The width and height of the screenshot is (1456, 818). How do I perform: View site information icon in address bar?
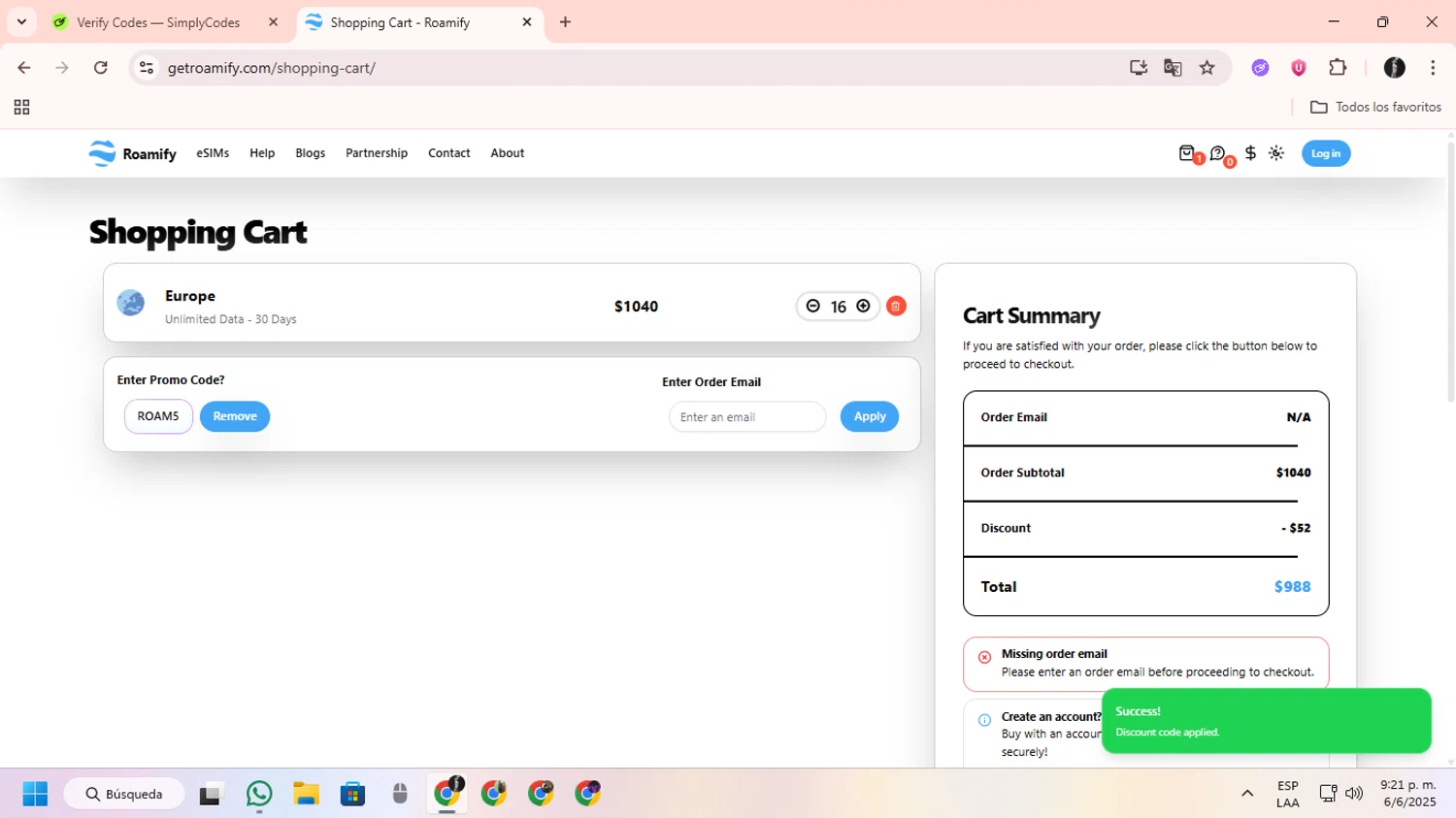(x=147, y=68)
